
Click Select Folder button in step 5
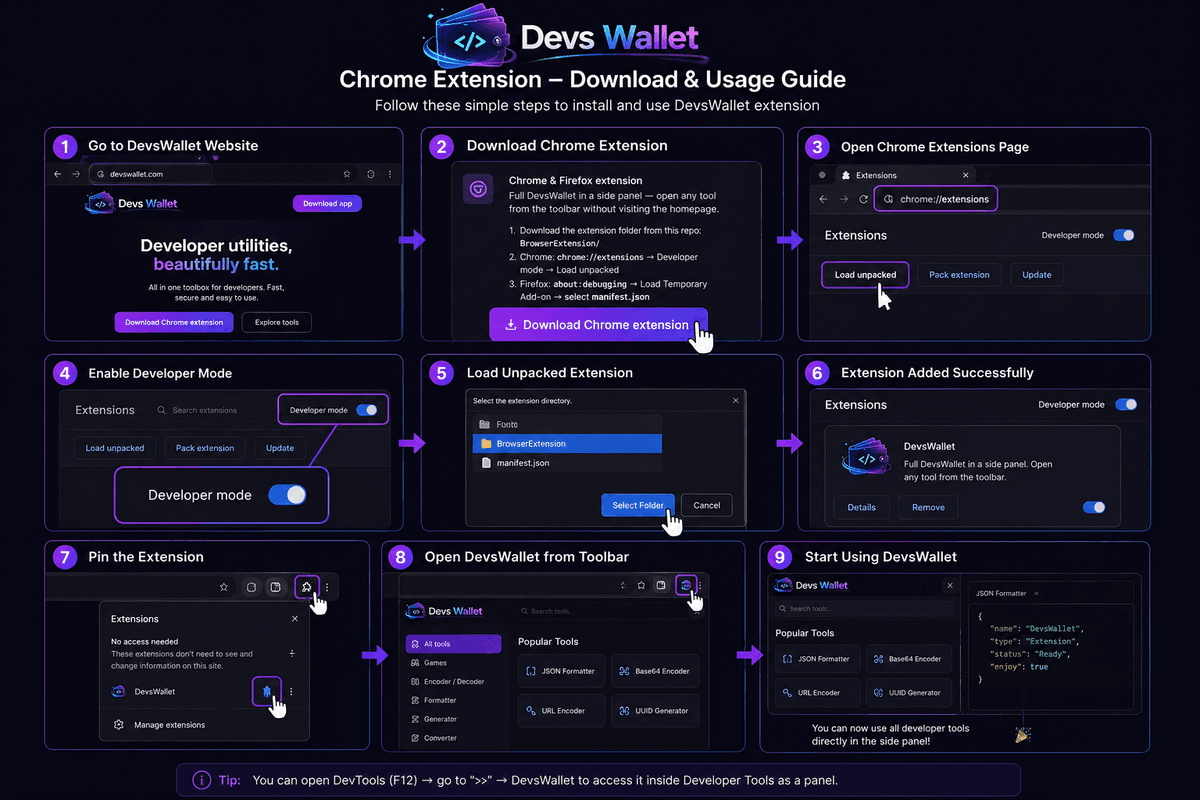(x=638, y=505)
